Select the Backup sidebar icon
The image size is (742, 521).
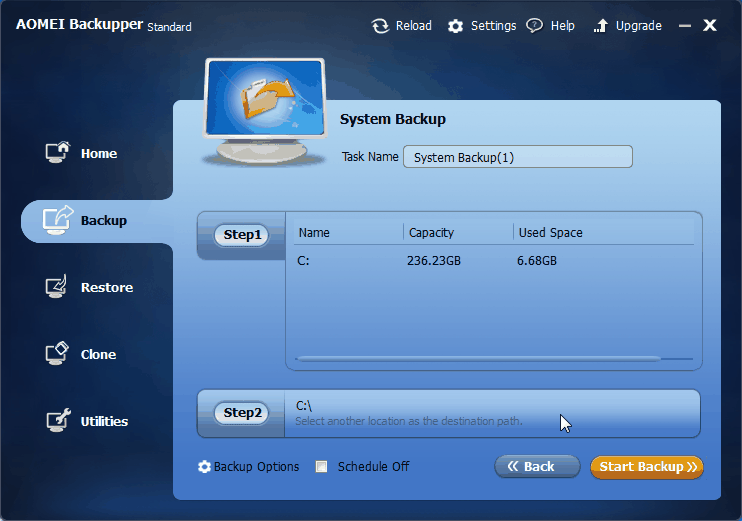pyautogui.click(x=57, y=220)
